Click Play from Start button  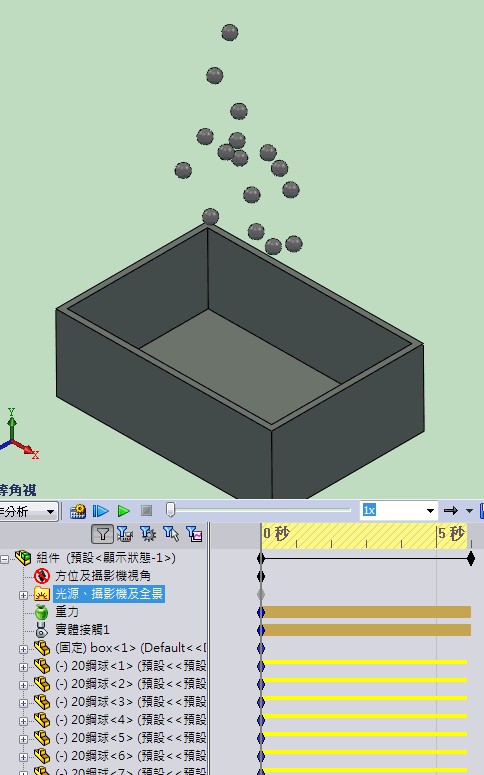click(100, 511)
